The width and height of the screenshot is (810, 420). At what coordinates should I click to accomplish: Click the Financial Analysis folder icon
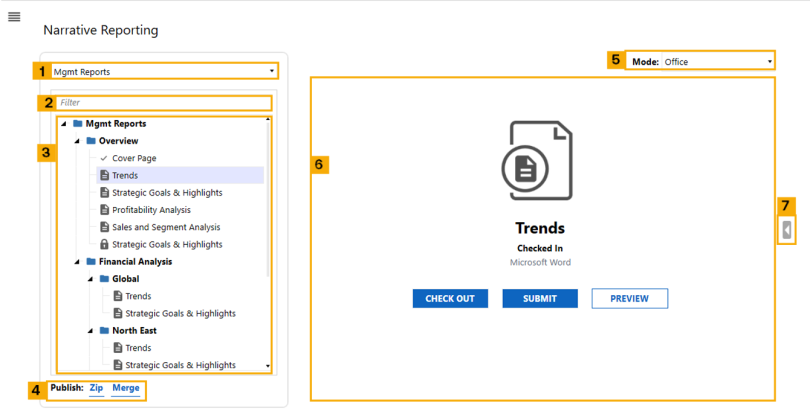[91, 262]
